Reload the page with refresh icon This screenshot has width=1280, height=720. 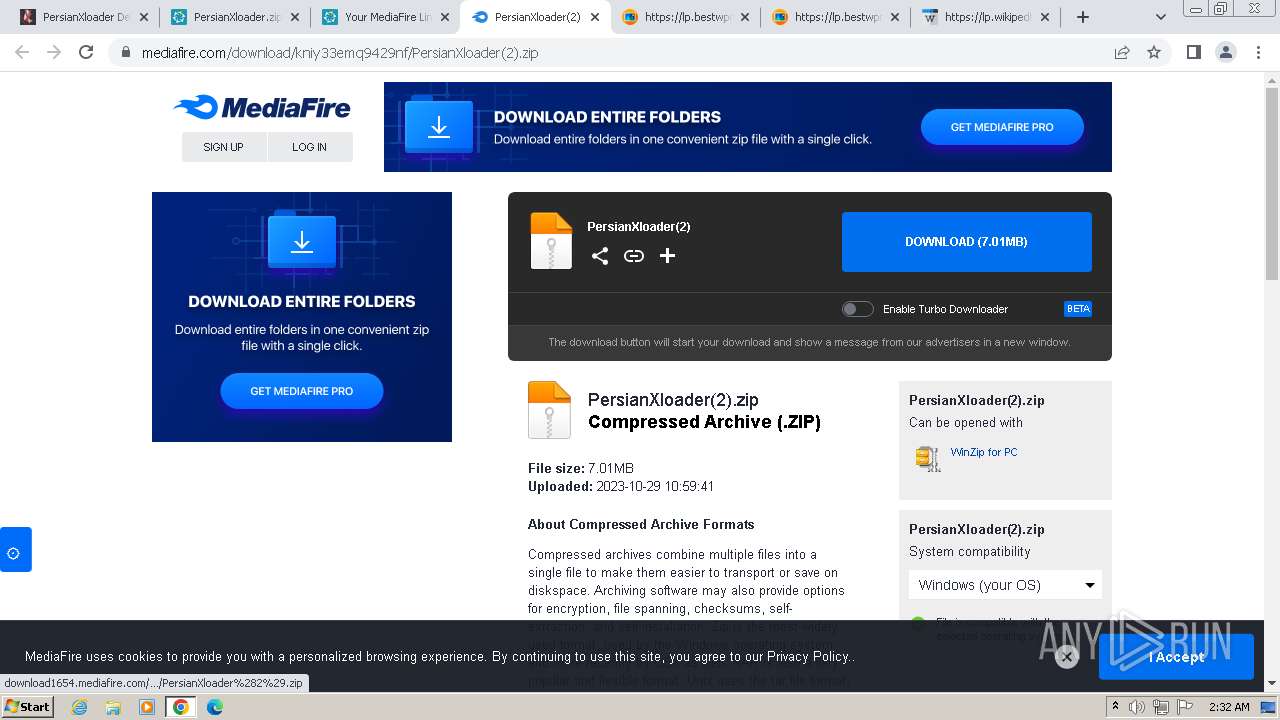[x=86, y=53]
